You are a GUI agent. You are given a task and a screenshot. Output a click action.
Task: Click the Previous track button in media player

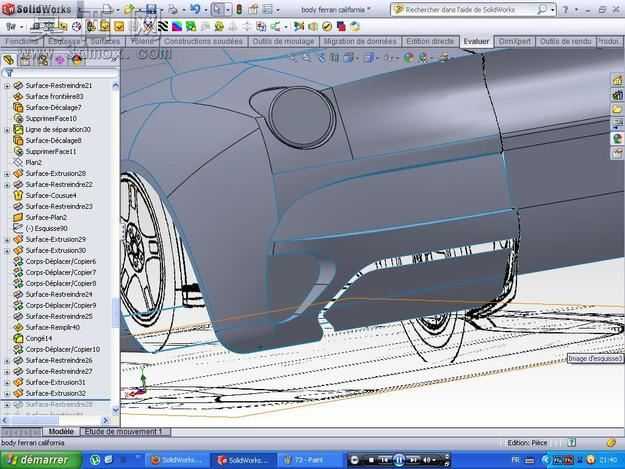pyautogui.click(x=384, y=460)
